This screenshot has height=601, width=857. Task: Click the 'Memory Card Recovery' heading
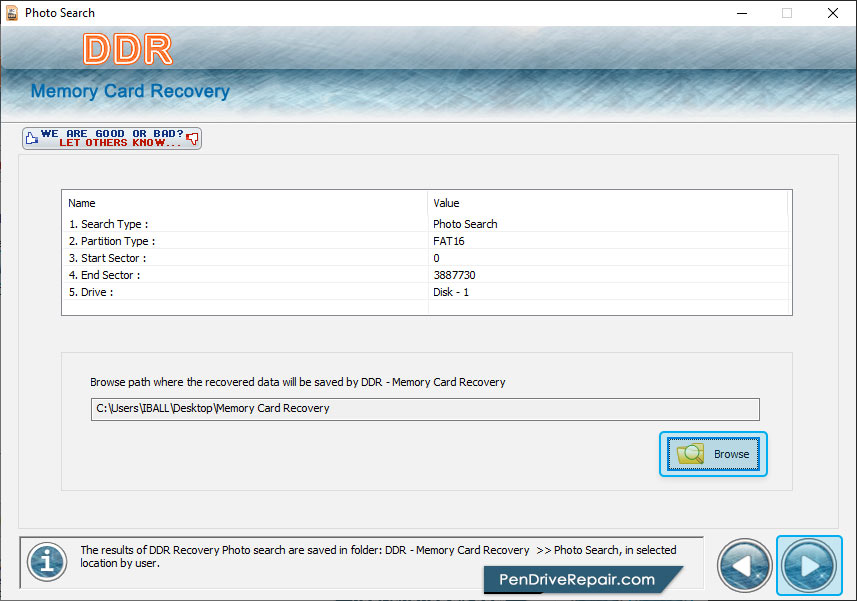[x=130, y=91]
